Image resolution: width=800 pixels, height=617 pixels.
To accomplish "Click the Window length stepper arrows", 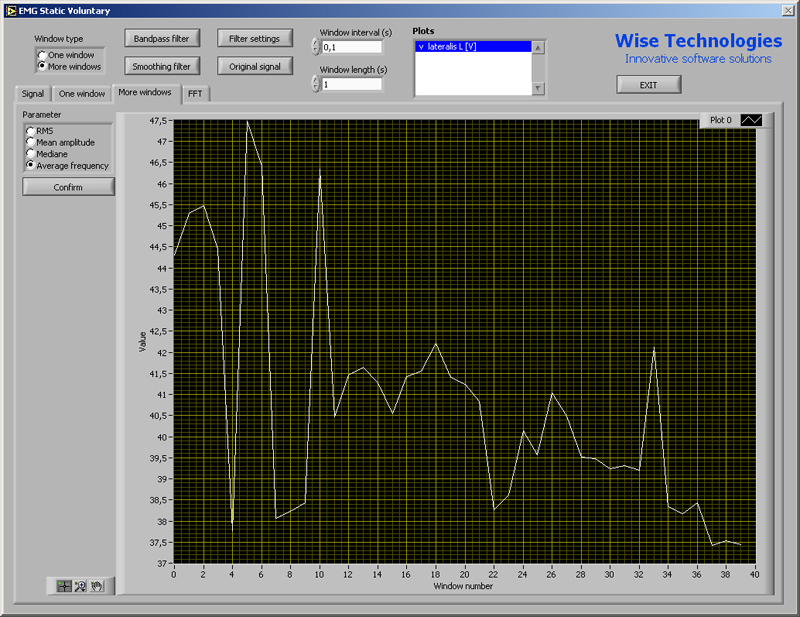I will pos(316,84).
